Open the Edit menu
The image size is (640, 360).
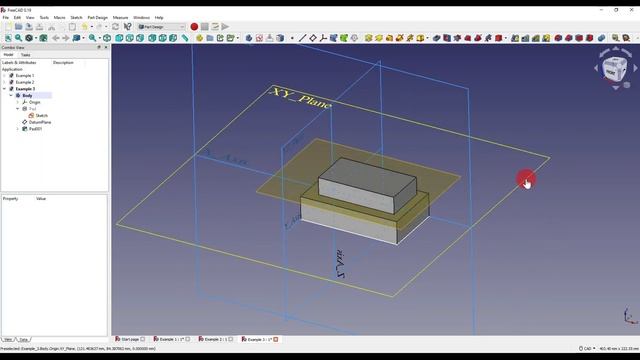tap(17, 18)
